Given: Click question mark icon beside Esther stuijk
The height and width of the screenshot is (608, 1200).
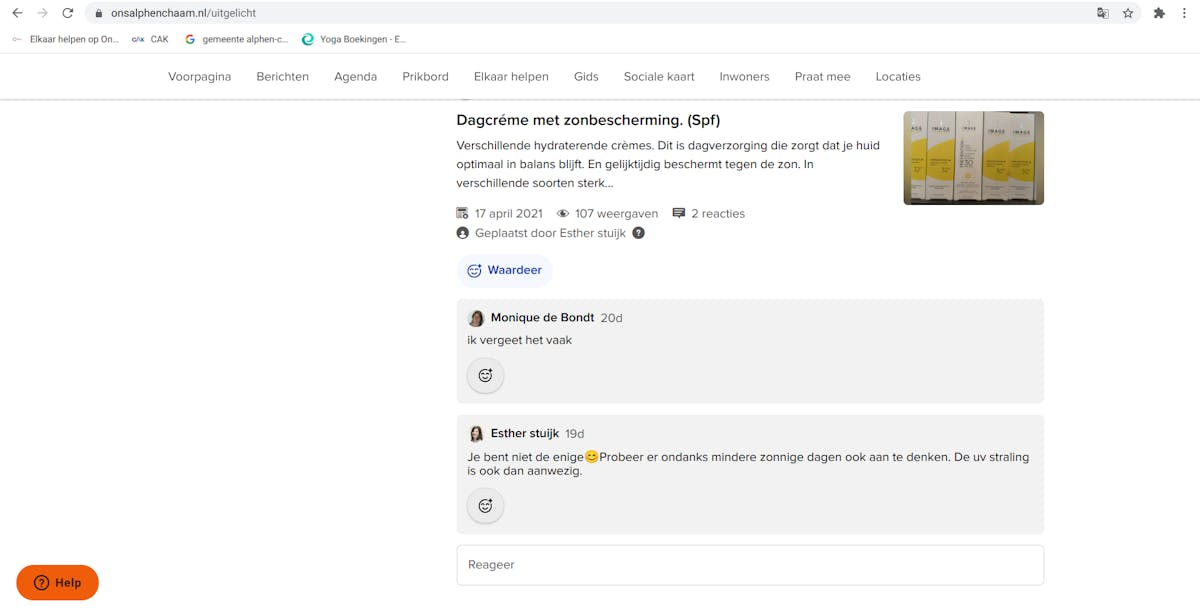Looking at the screenshot, I should click(x=638, y=233).
